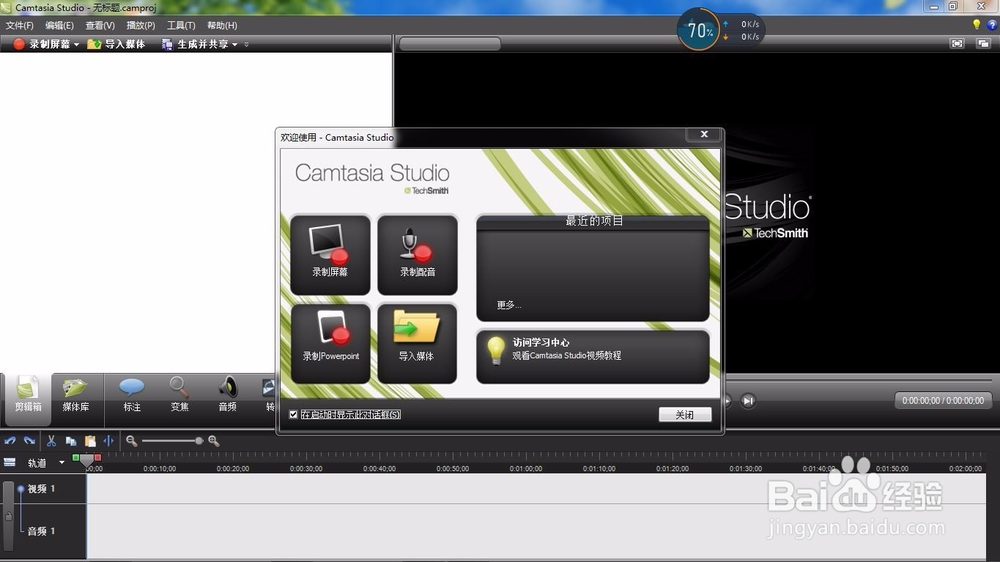Screen dimensions: 1000x562
Task: Click the Split icon in timeline toolbar
Action: coord(108,441)
